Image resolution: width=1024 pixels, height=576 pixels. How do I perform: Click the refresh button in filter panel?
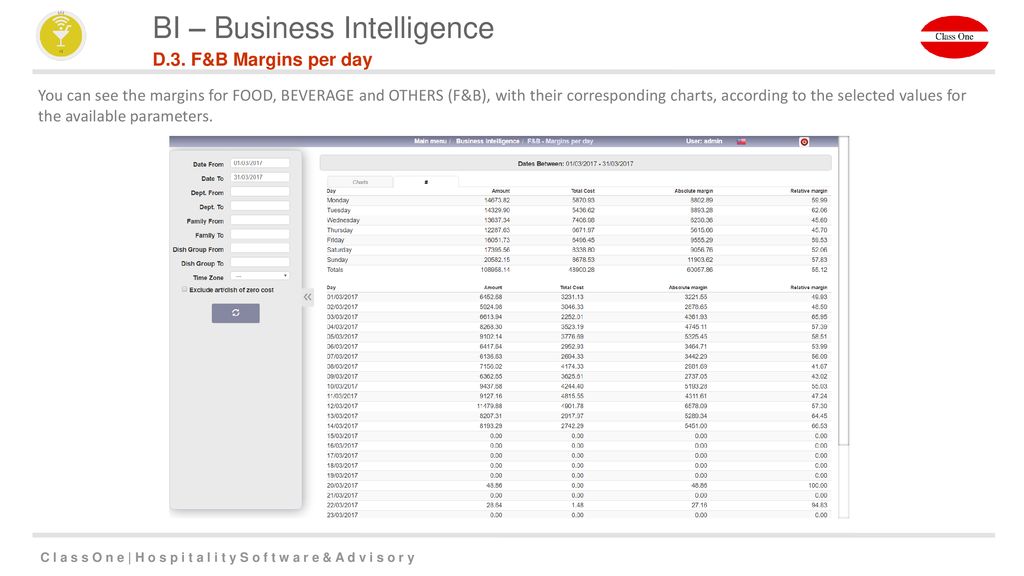[235, 313]
